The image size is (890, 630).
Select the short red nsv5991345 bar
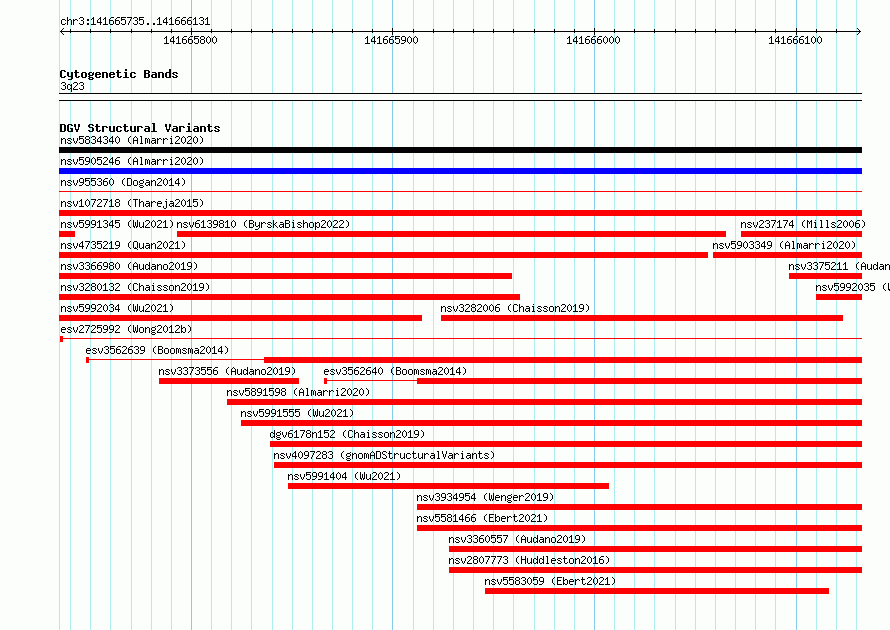[x=67, y=234]
